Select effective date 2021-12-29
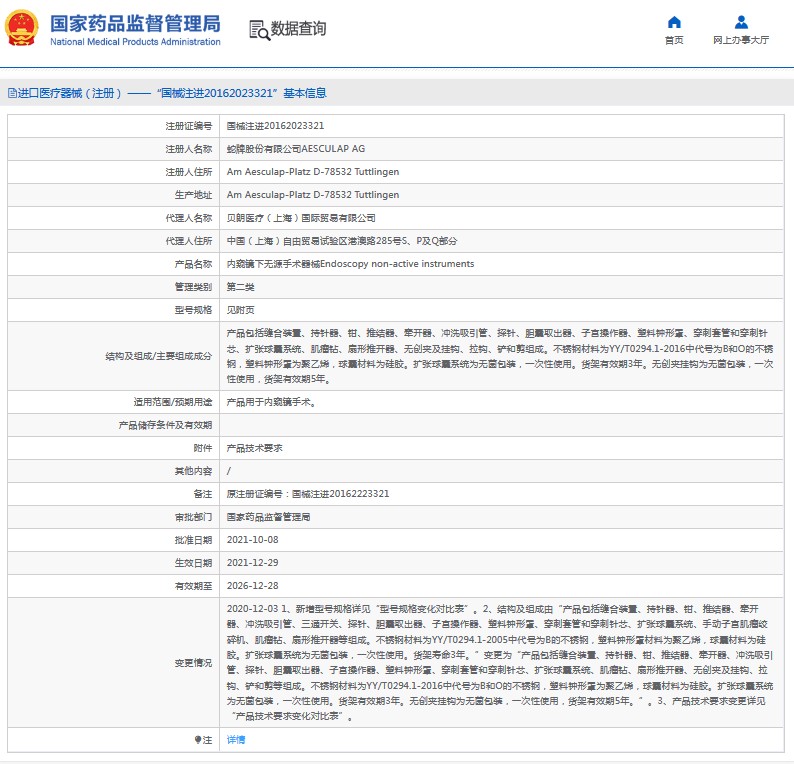Image resolution: width=794 pixels, height=764 pixels. point(253,562)
